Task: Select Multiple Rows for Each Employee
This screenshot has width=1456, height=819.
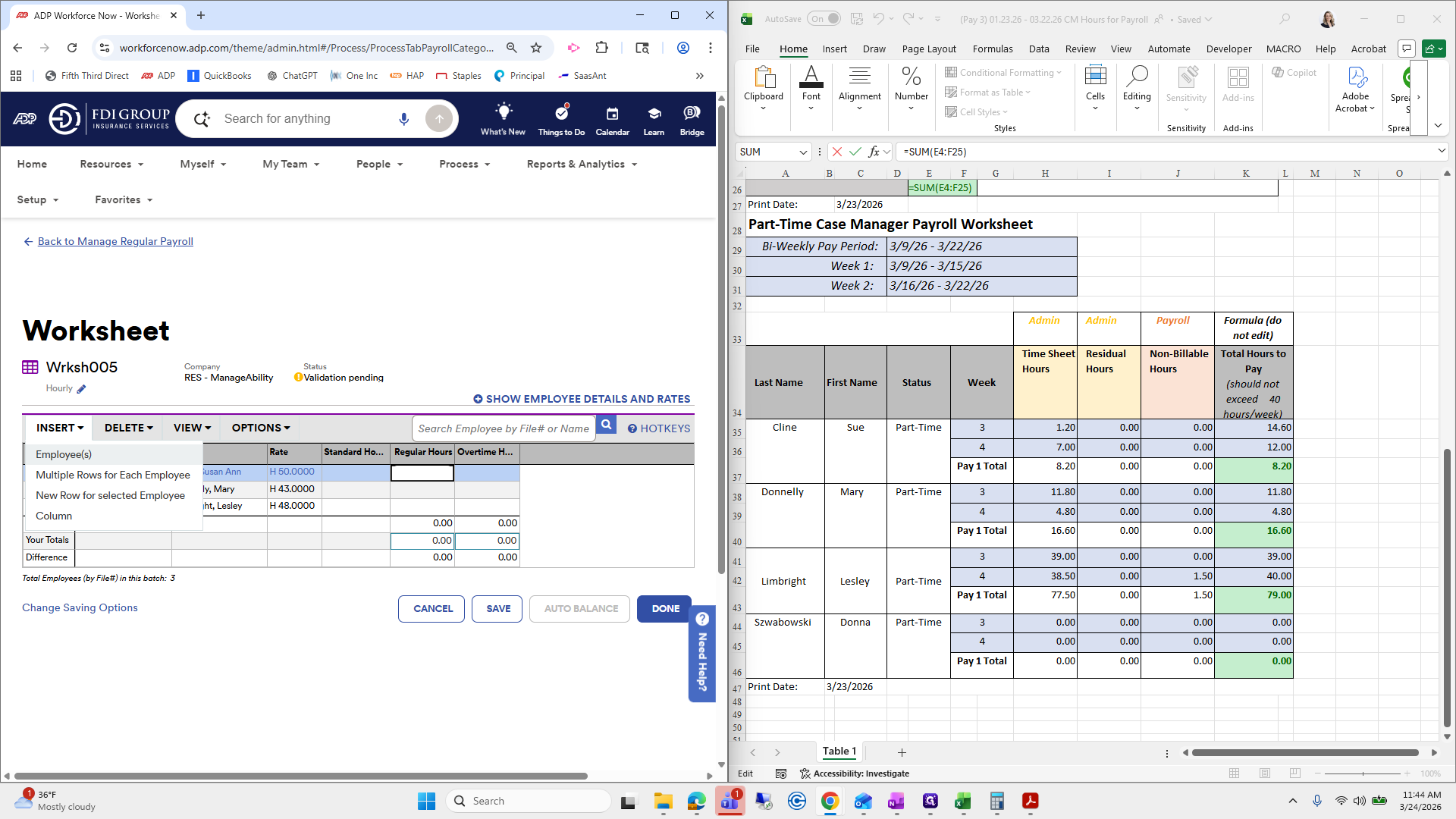Action: tap(113, 475)
